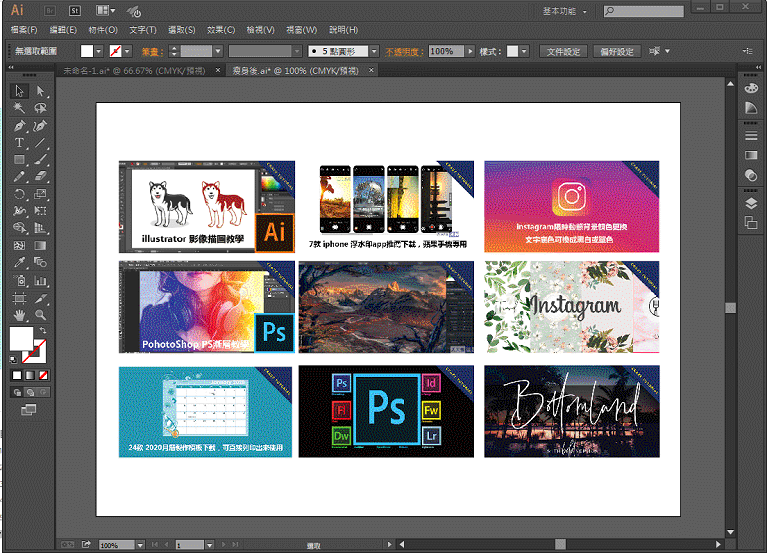This screenshot has width=767, height=553.
Task: Open the 5 點圓形 brush dropdown
Action: 374,51
